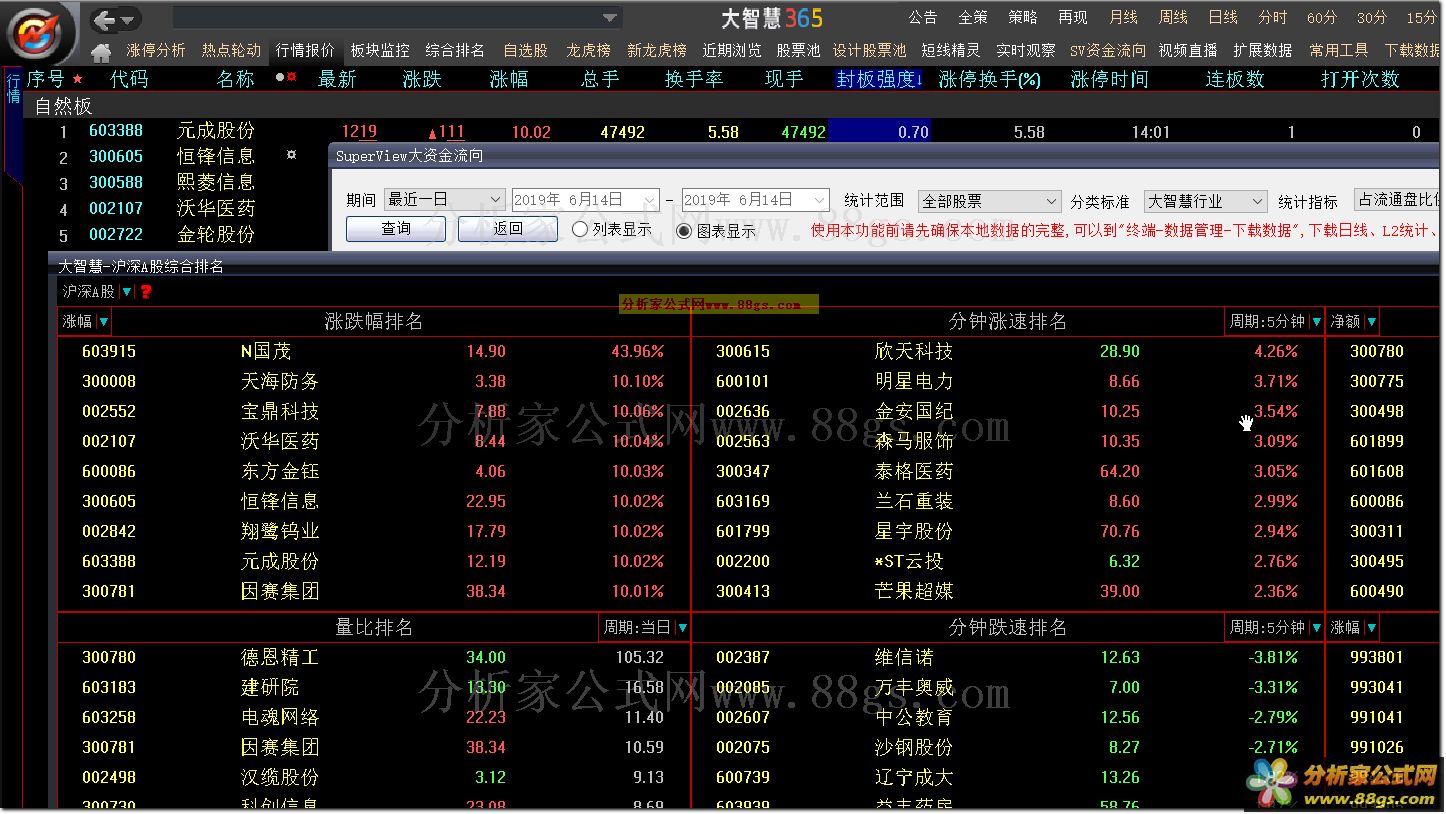The height and width of the screenshot is (814, 1446).
Task: Switch to the 行情报价 tab
Action: (x=305, y=50)
